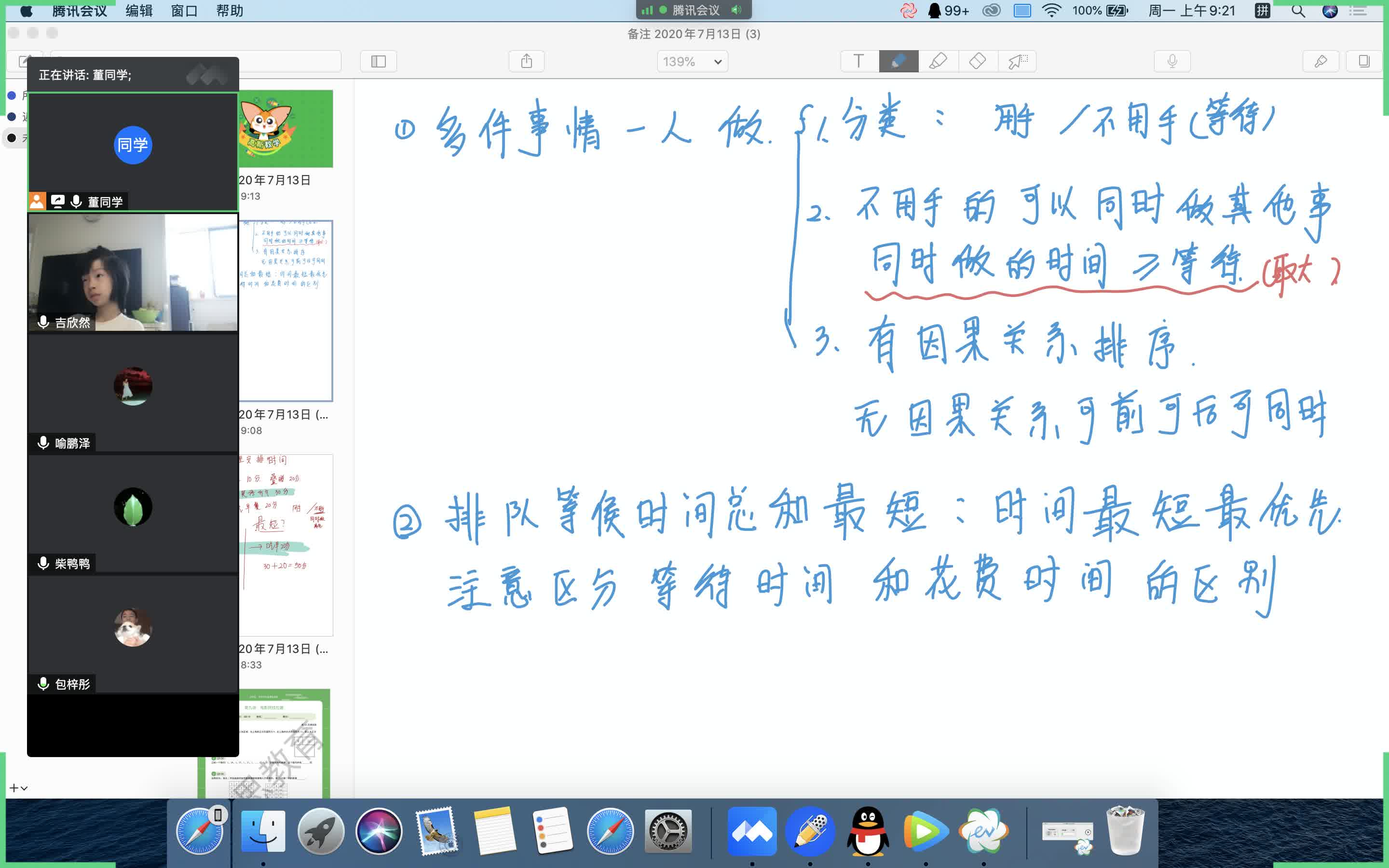
Task: Open EV recorder app in the Dock
Action: click(x=984, y=831)
